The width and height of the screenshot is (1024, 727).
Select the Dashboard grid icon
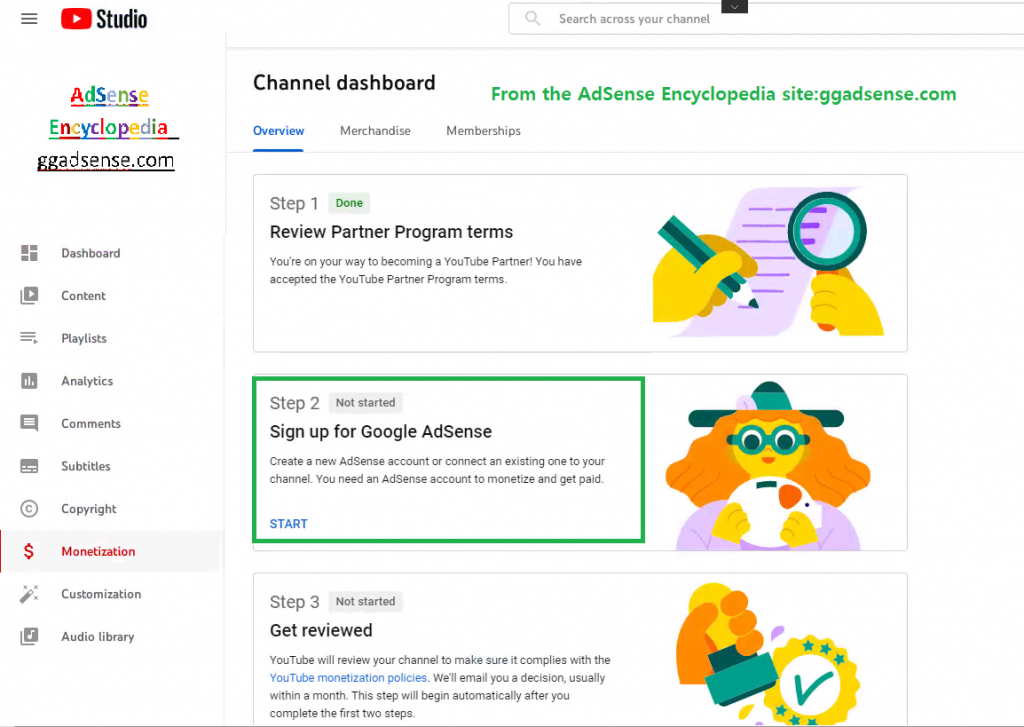29,253
